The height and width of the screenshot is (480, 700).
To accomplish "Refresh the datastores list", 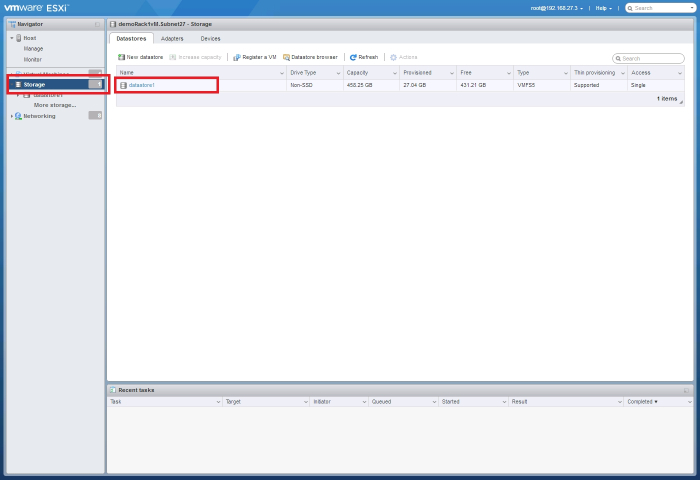I will click(x=364, y=57).
